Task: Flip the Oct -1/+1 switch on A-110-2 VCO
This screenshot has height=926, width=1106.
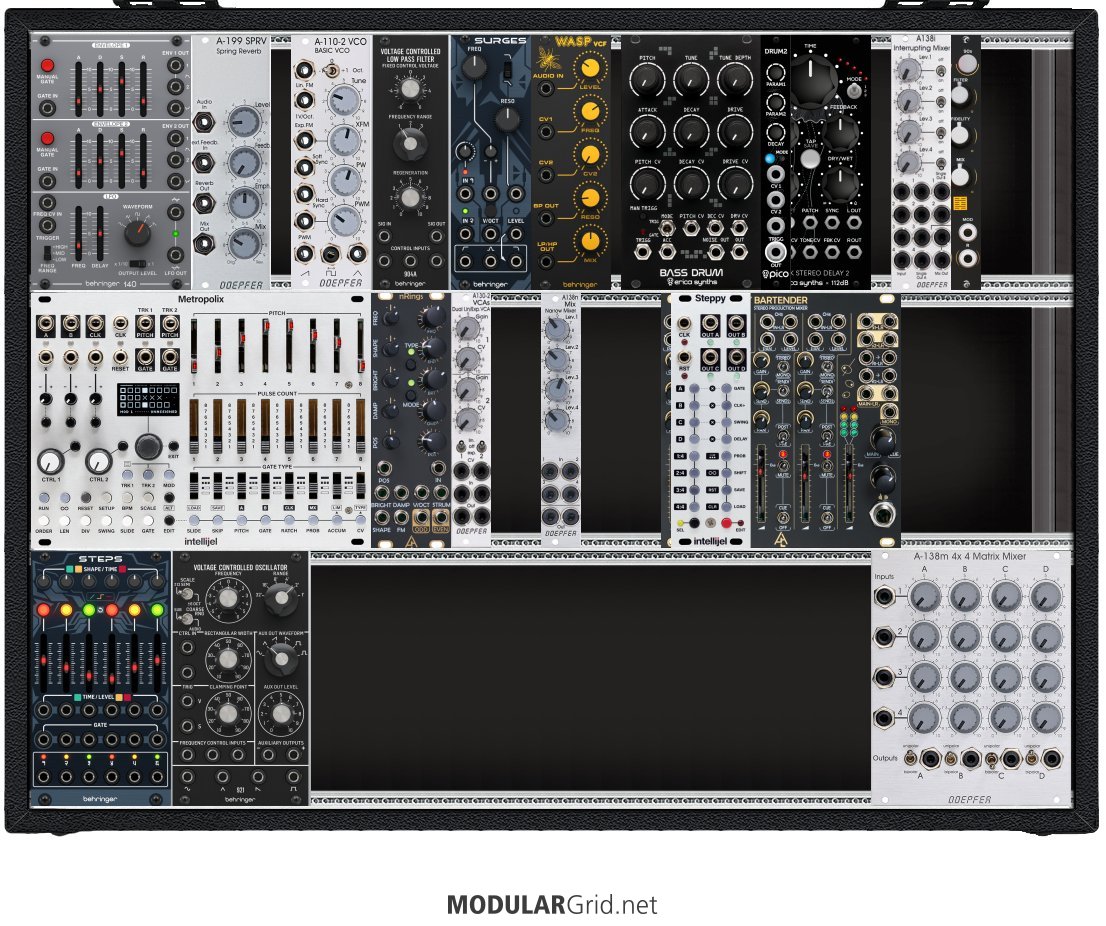Action: (330, 71)
